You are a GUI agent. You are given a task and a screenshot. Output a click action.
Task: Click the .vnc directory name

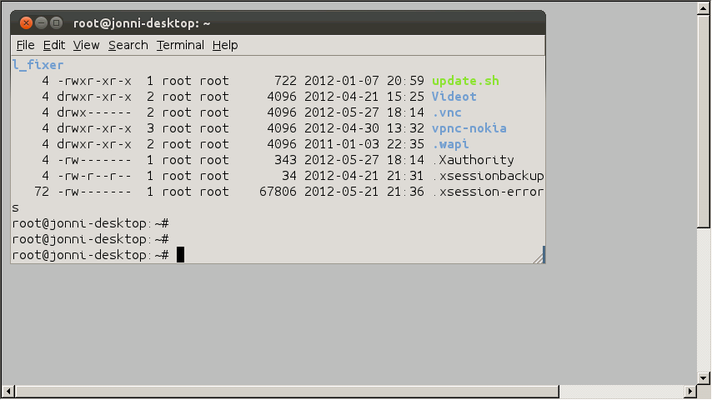pyautogui.click(x=447, y=113)
